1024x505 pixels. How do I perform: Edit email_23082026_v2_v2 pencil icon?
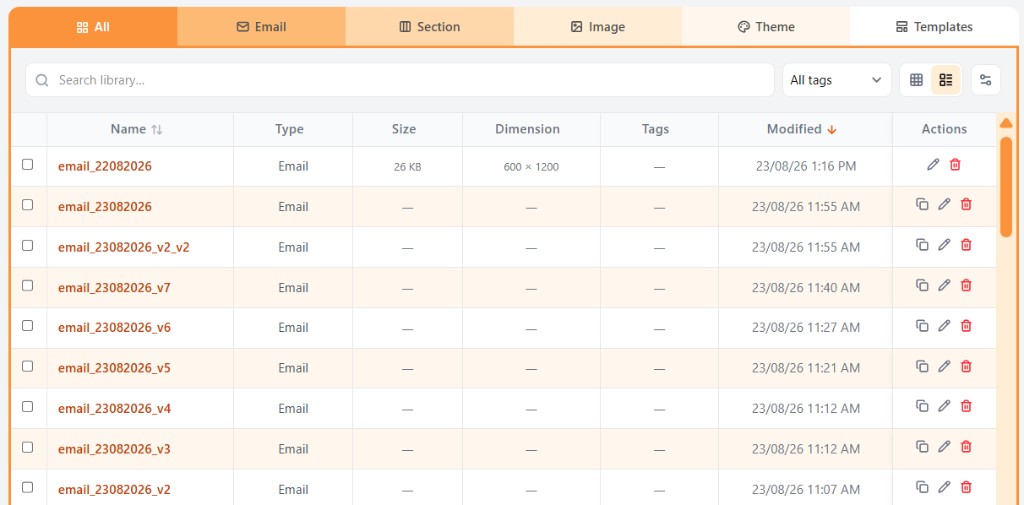(x=944, y=245)
